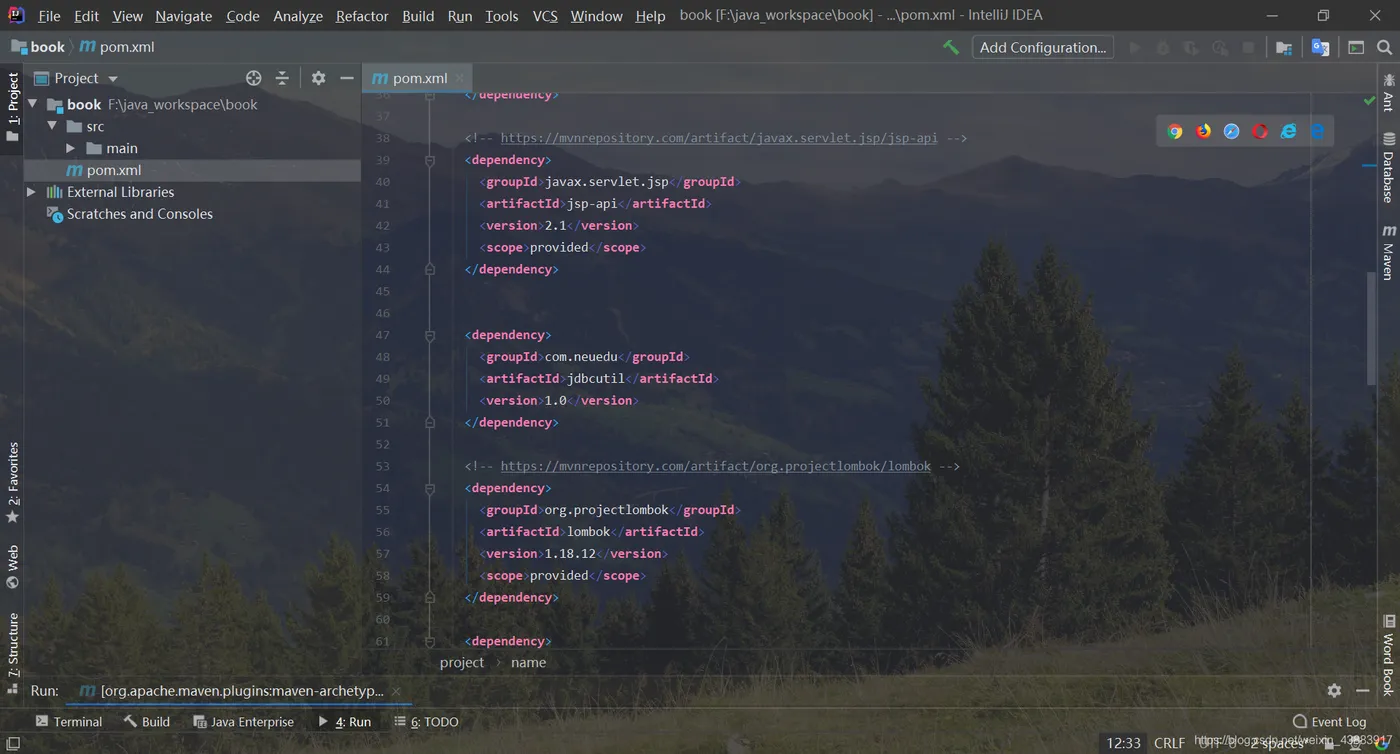Follow the lombok mvnrepository link

[x=716, y=466]
